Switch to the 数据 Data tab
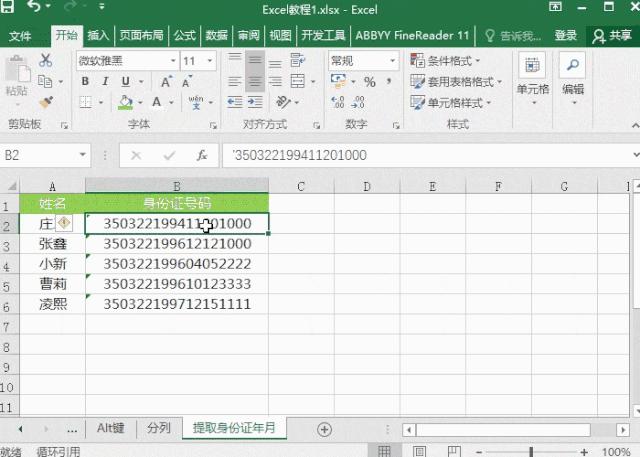The height and width of the screenshot is (457, 640). tap(216, 35)
